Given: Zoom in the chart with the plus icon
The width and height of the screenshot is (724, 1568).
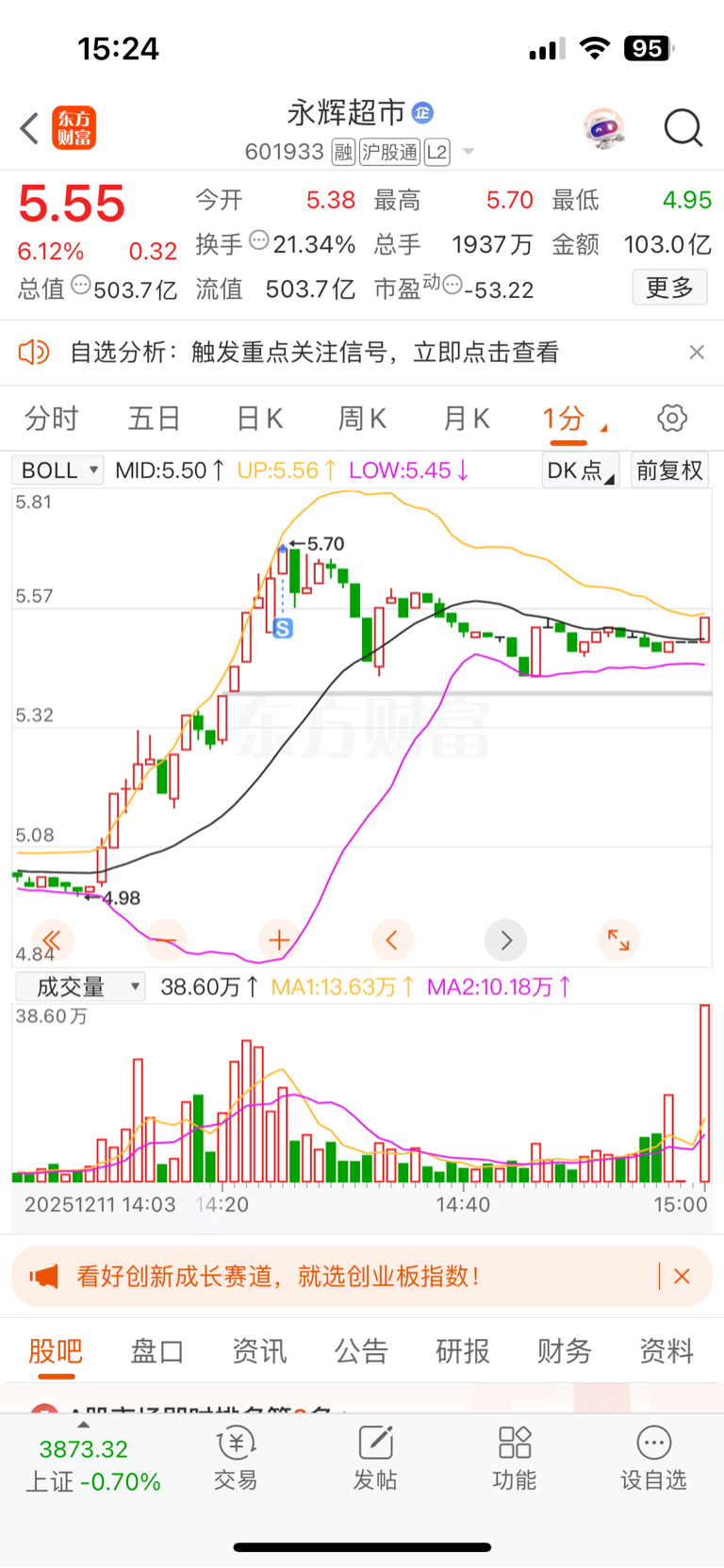Looking at the screenshot, I should 279,940.
